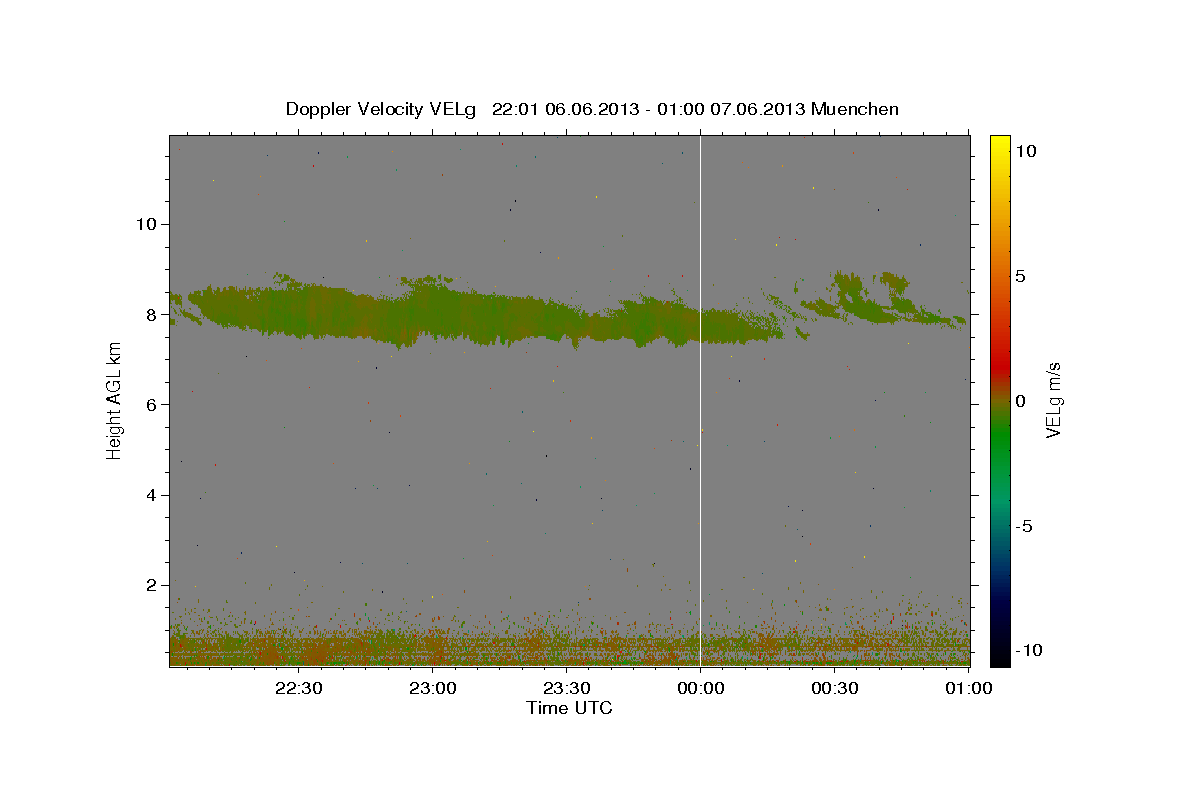
Task: Click the colorbar value 0
Action: [x=1021, y=401]
